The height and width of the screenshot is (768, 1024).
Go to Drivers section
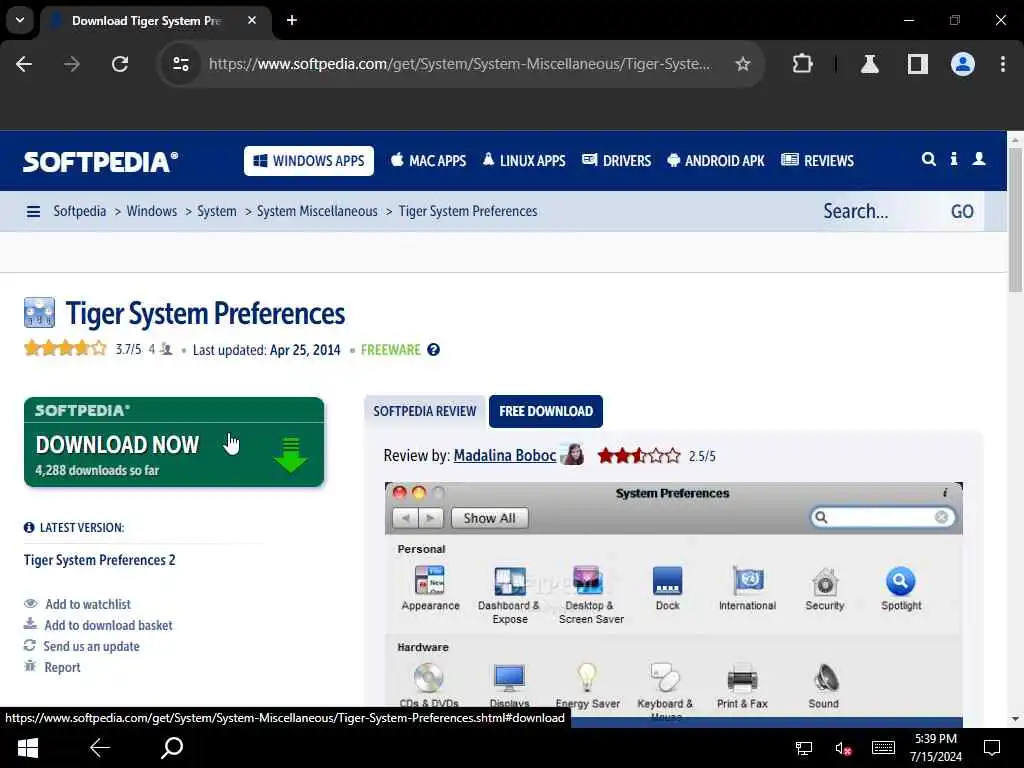(616, 161)
